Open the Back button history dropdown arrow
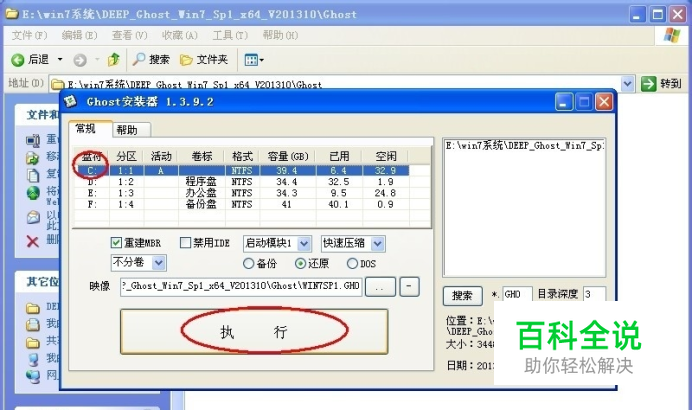 click(x=60, y=59)
